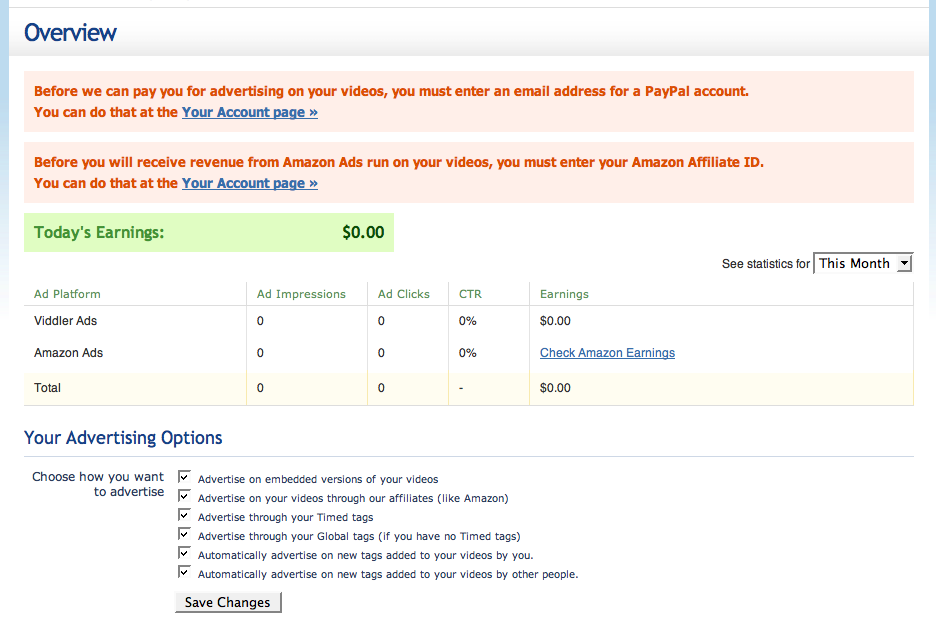Uncheck auto-advertise on new tags added by you
The width and height of the screenshot is (936, 635).
pos(184,553)
